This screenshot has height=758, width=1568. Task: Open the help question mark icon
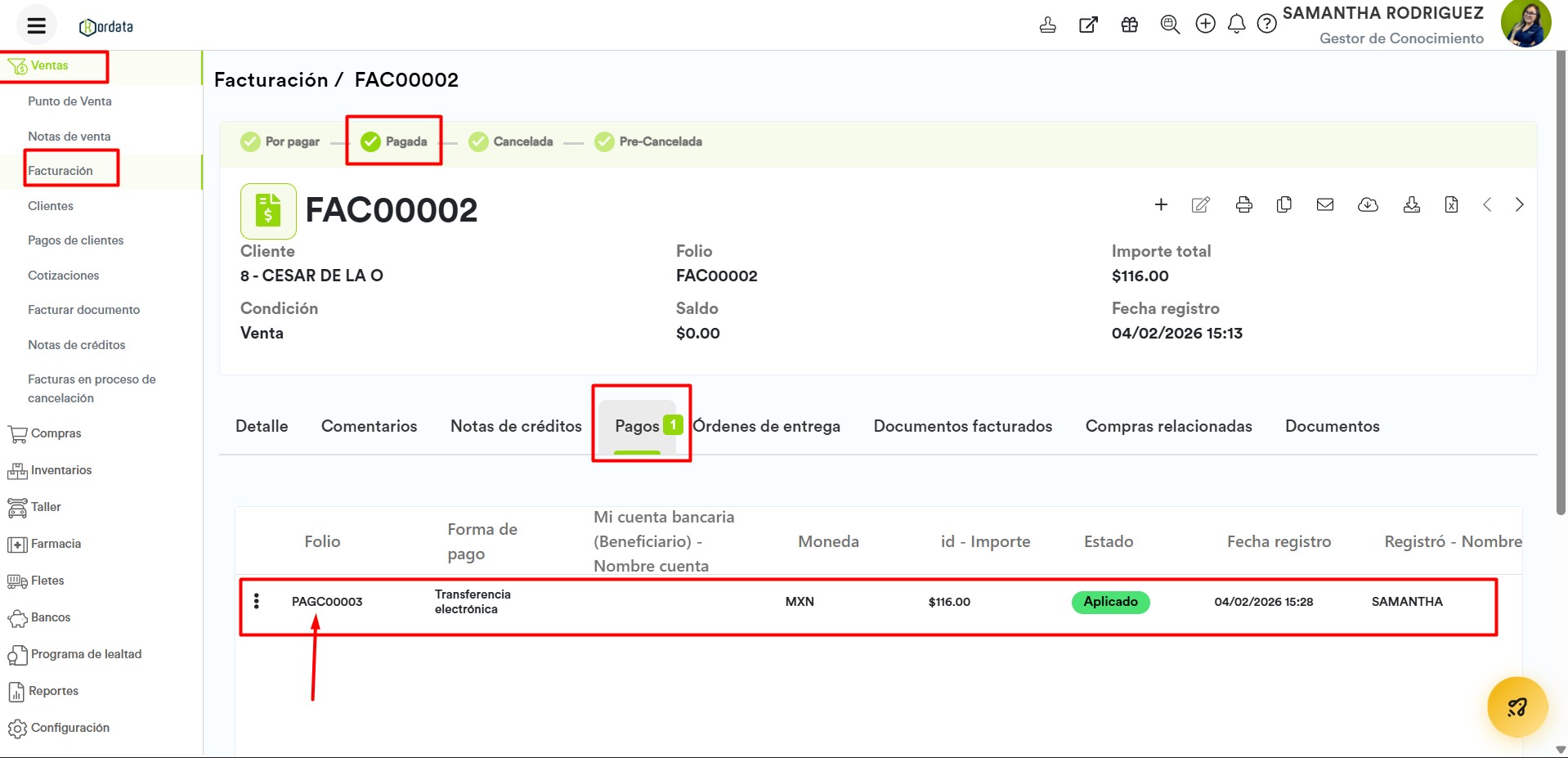pyautogui.click(x=1266, y=24)
